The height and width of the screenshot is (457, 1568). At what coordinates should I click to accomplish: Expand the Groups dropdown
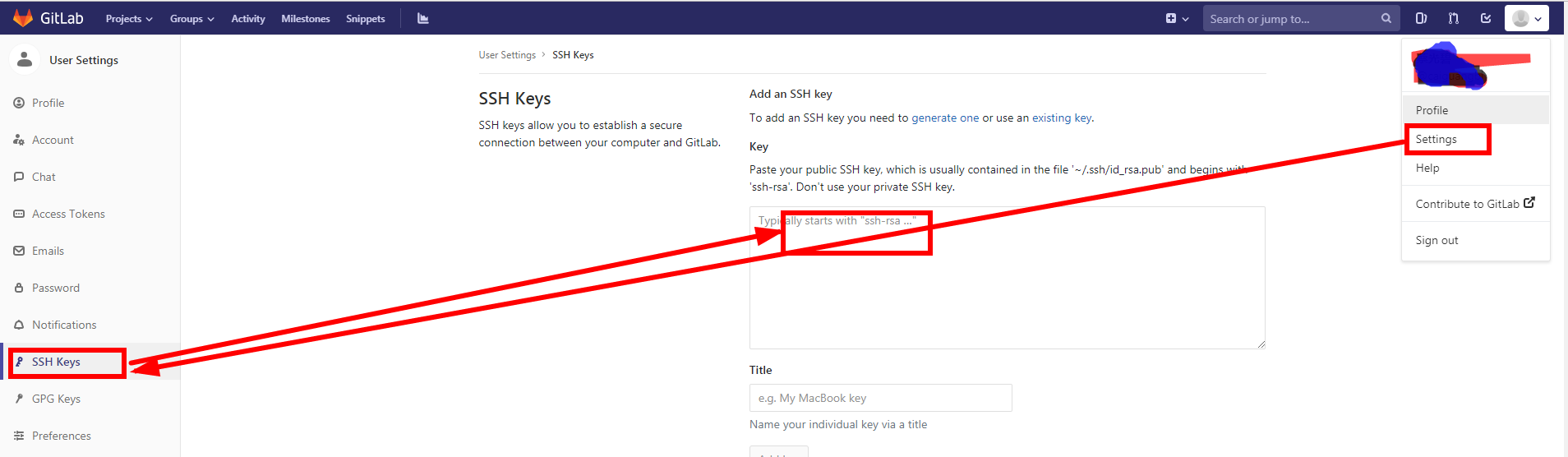pos(191,19)
